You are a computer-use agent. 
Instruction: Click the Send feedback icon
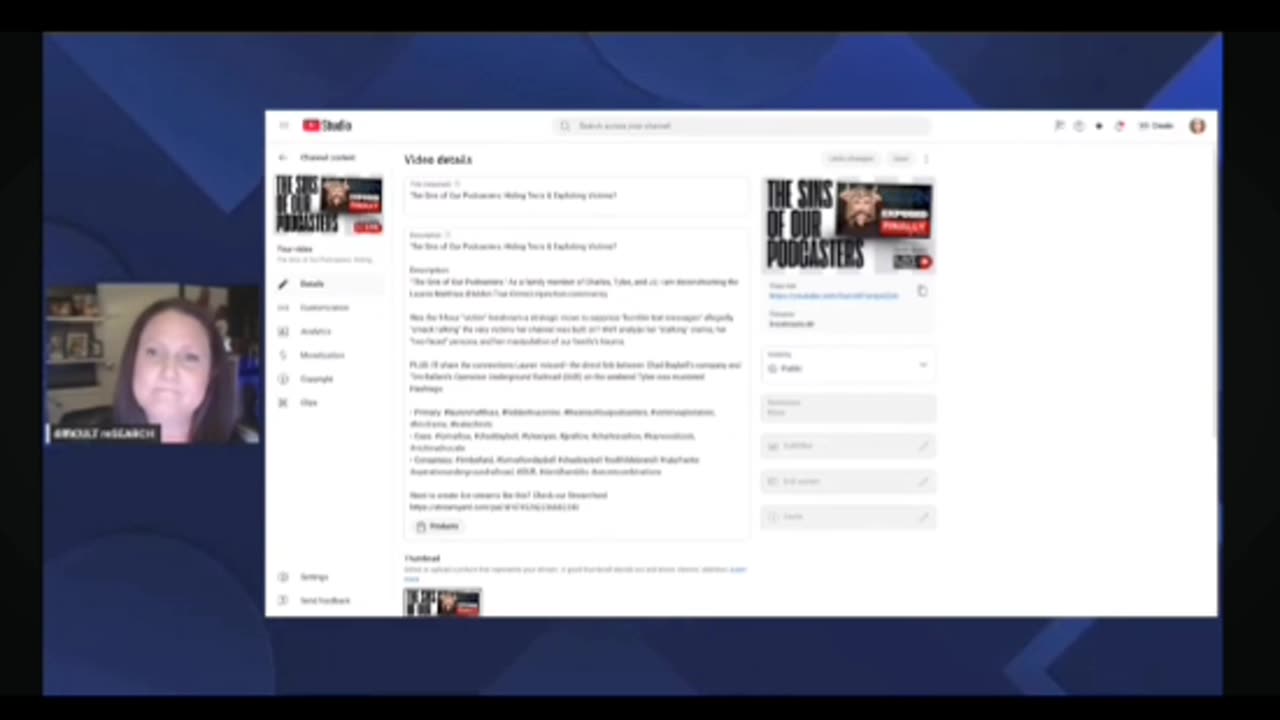(283, 601)
